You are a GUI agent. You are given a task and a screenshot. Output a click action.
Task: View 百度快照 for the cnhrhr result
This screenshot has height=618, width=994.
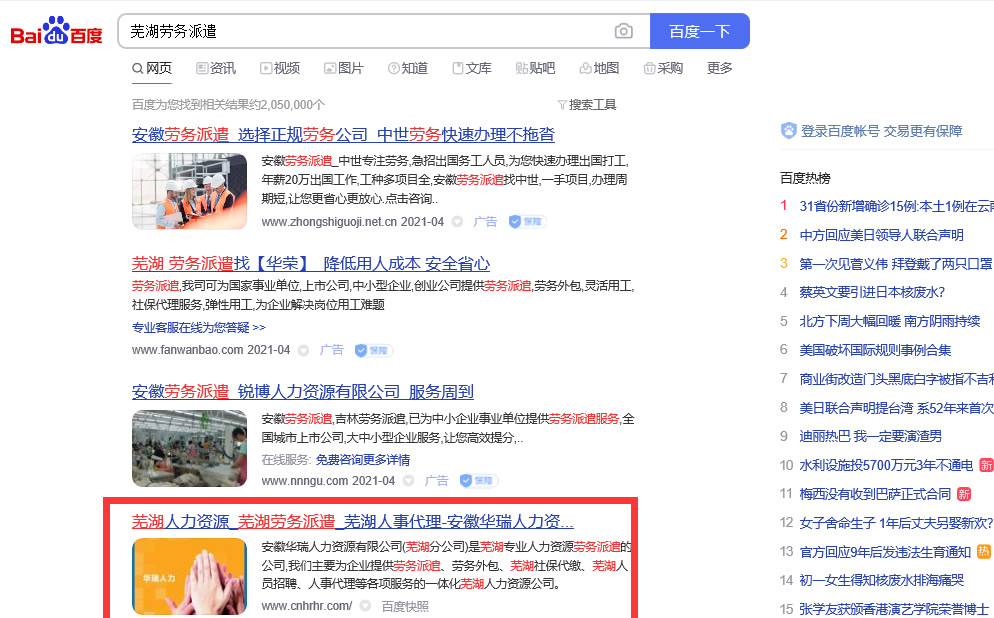[405, 606]
